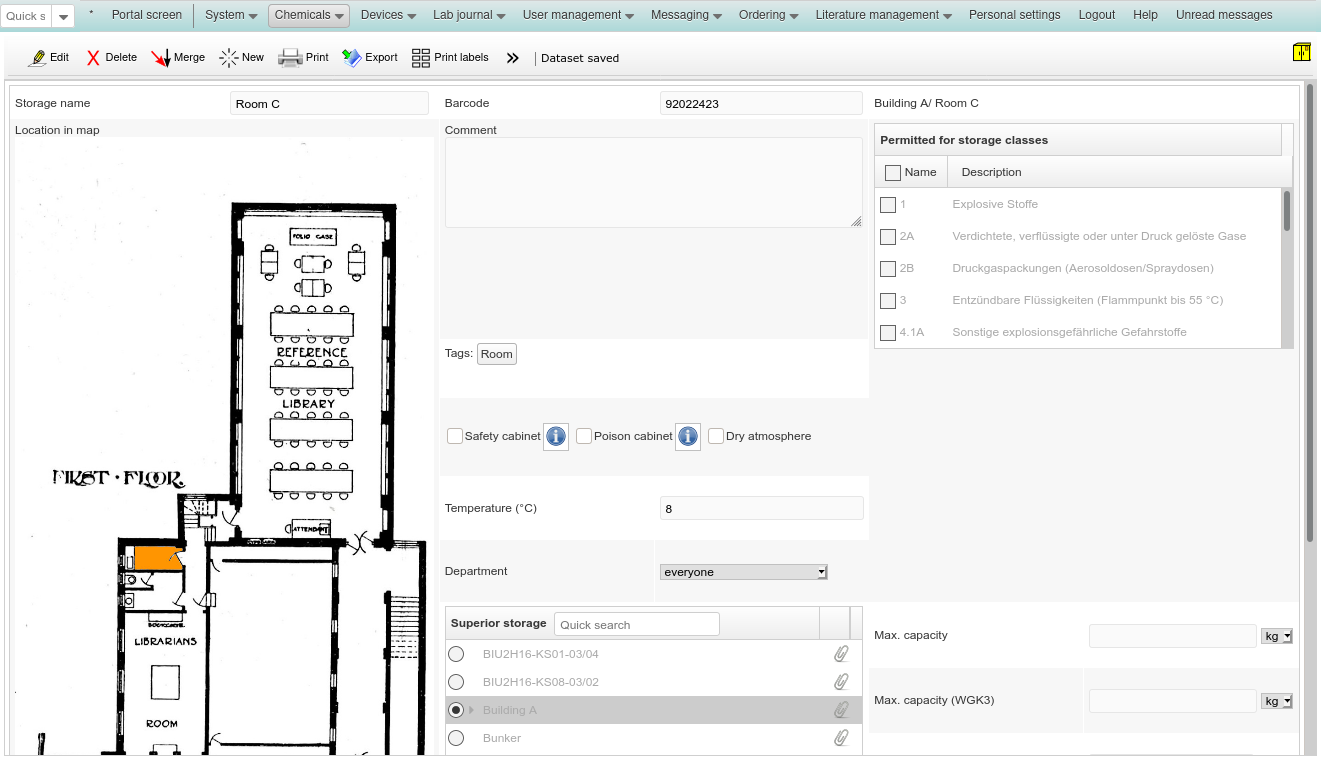Image resolution: width=1321 pixels, height=760 pixels.
Task: Click the Logout link
Action: pos(1096,15)
